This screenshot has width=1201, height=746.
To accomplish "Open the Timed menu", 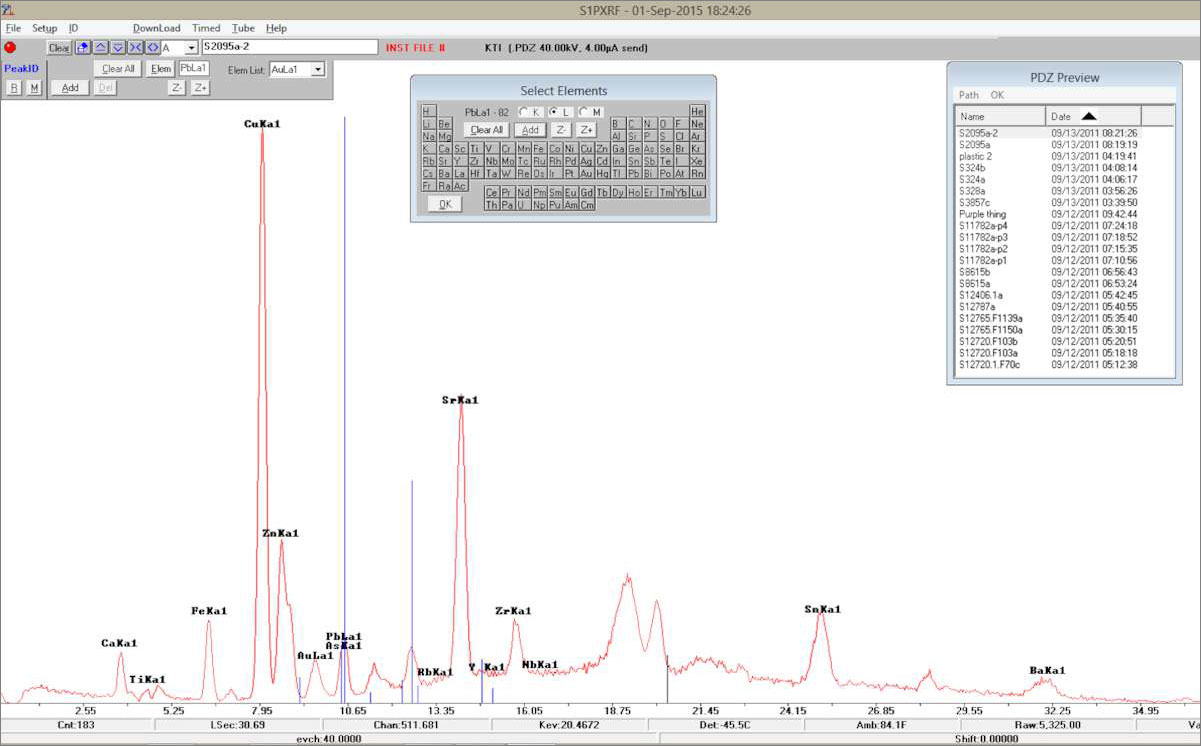I will tap(206, 28).
